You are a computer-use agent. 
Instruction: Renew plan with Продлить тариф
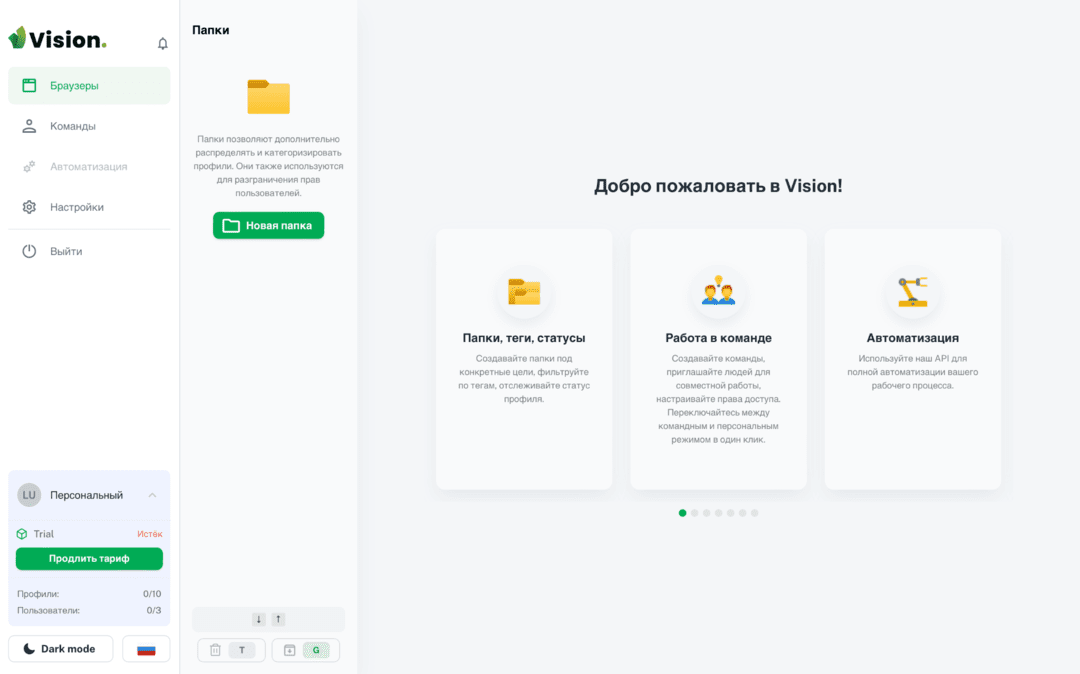tap(89, 558)
